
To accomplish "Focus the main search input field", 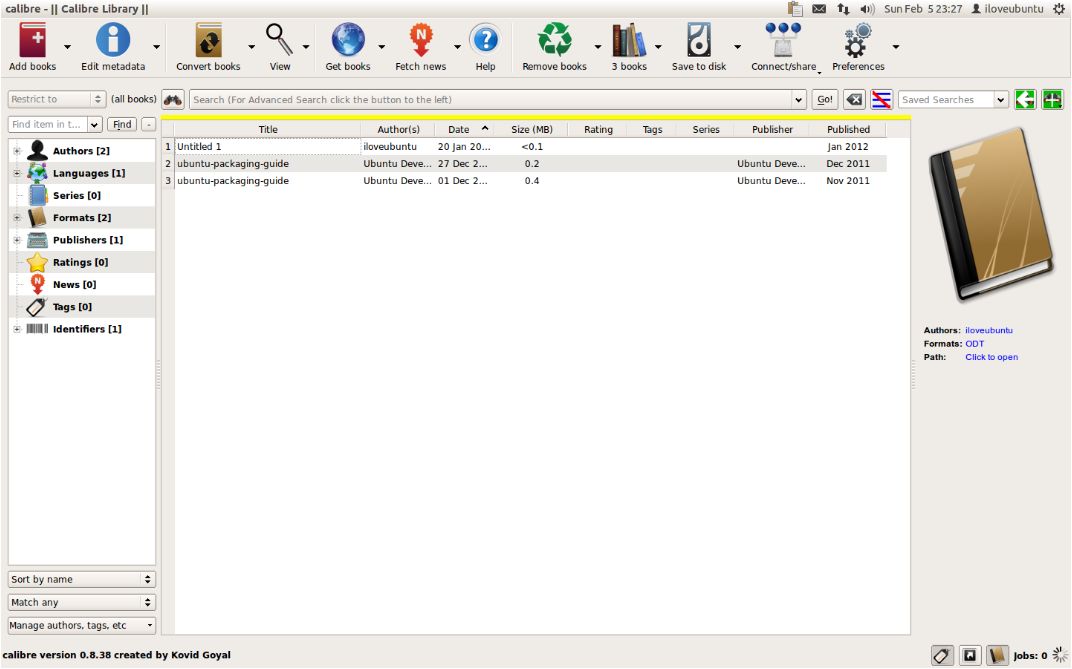I will pyautogui.click(x=491, y=100).
